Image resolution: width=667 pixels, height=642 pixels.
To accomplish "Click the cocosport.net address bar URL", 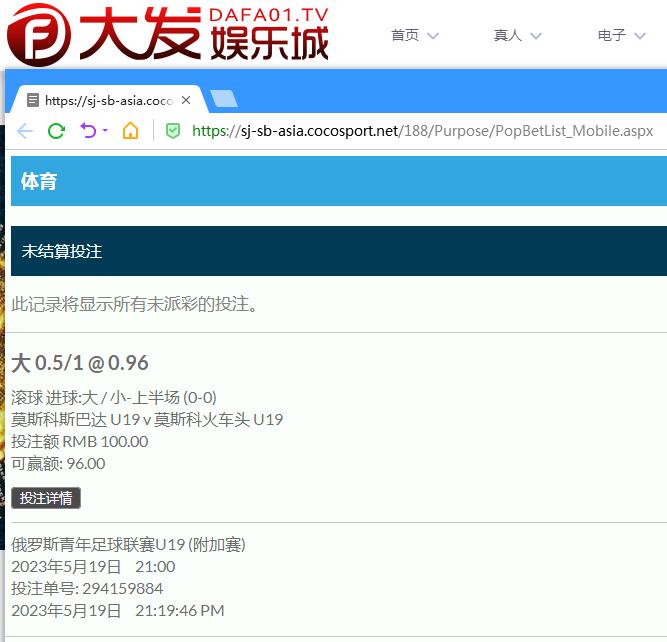I will [422, 131].
